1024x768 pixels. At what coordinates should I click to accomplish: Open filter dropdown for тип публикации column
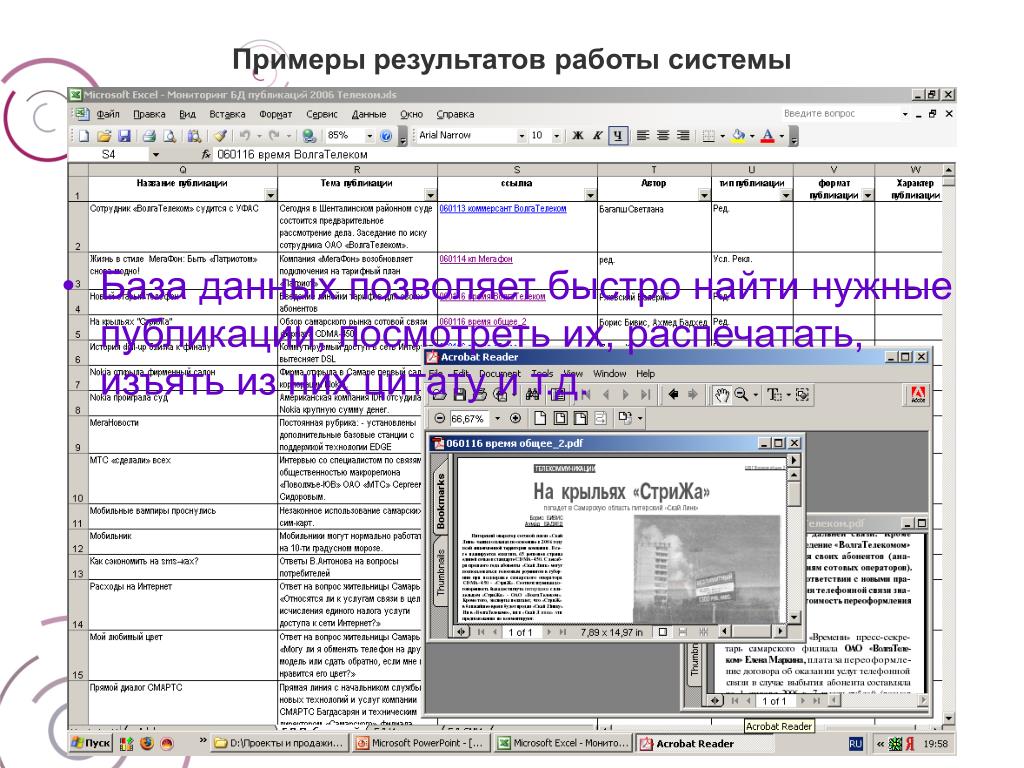point(786,195)
